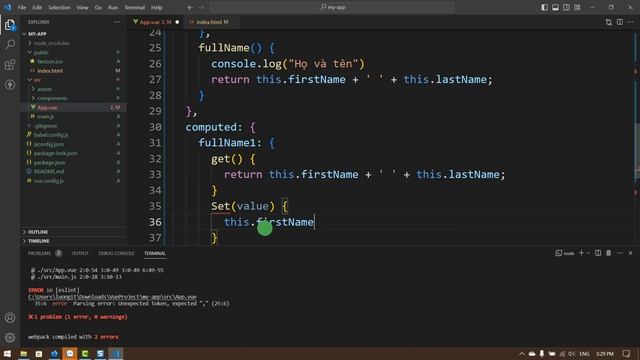Close the bottom terminal panel

pos(630,253)
